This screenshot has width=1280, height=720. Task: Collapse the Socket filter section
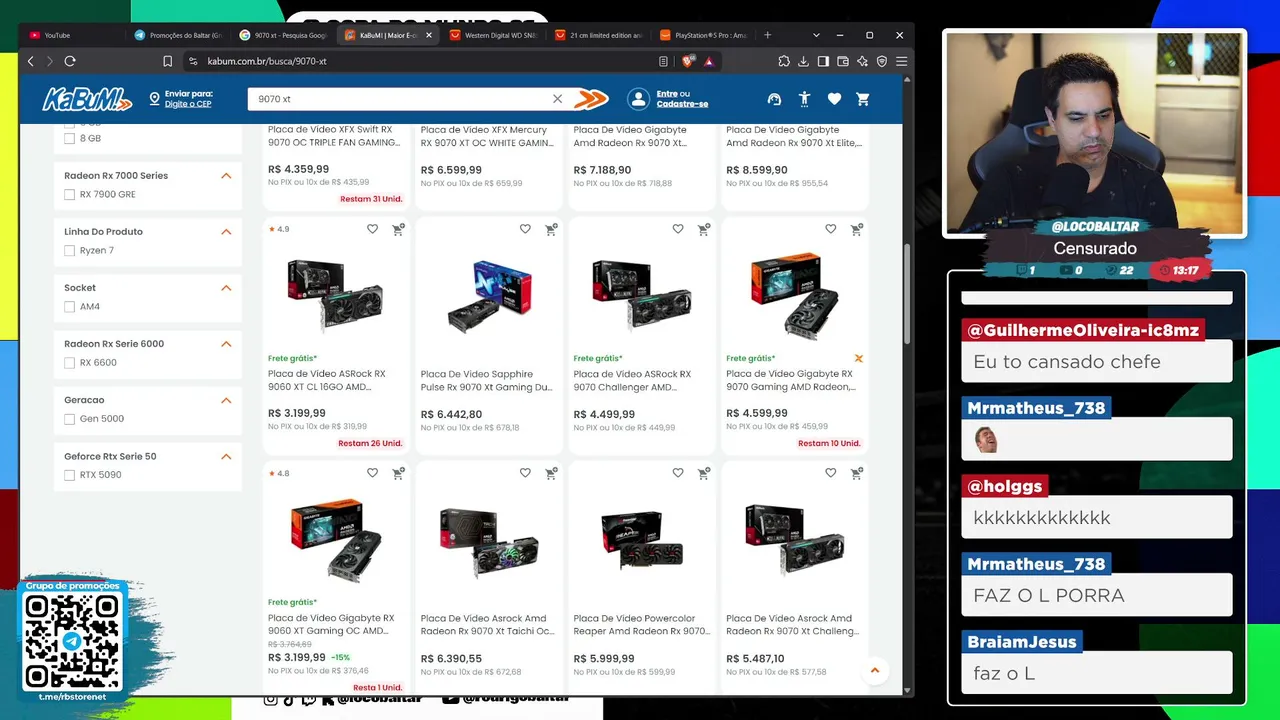point(226,288)
